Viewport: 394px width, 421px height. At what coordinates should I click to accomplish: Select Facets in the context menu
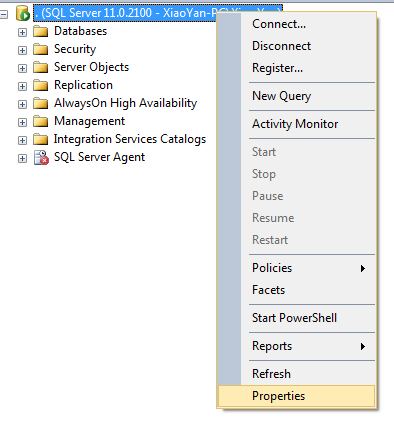pos(296,290)
